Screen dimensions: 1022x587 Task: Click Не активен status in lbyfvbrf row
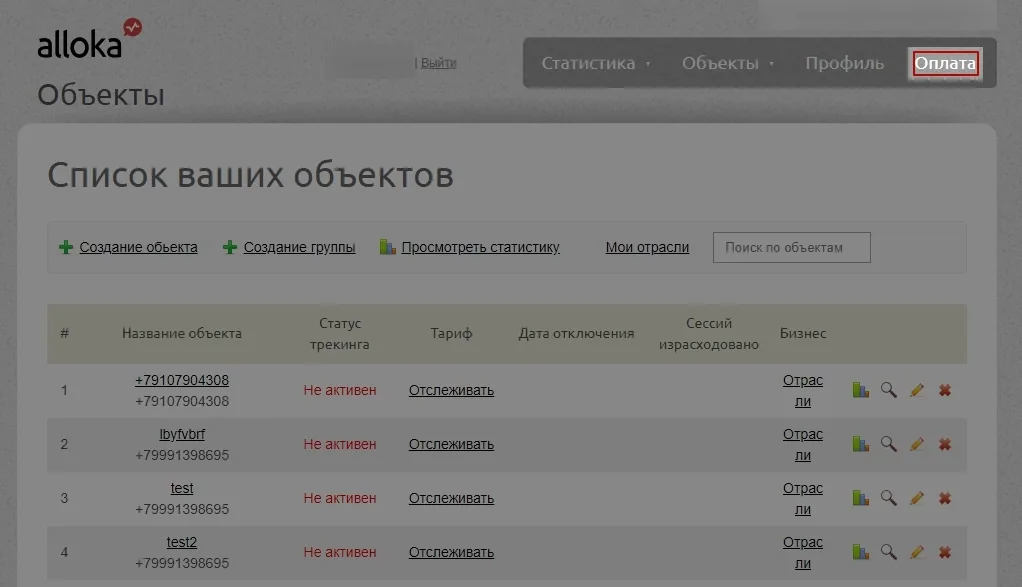[x=340, y=444]
